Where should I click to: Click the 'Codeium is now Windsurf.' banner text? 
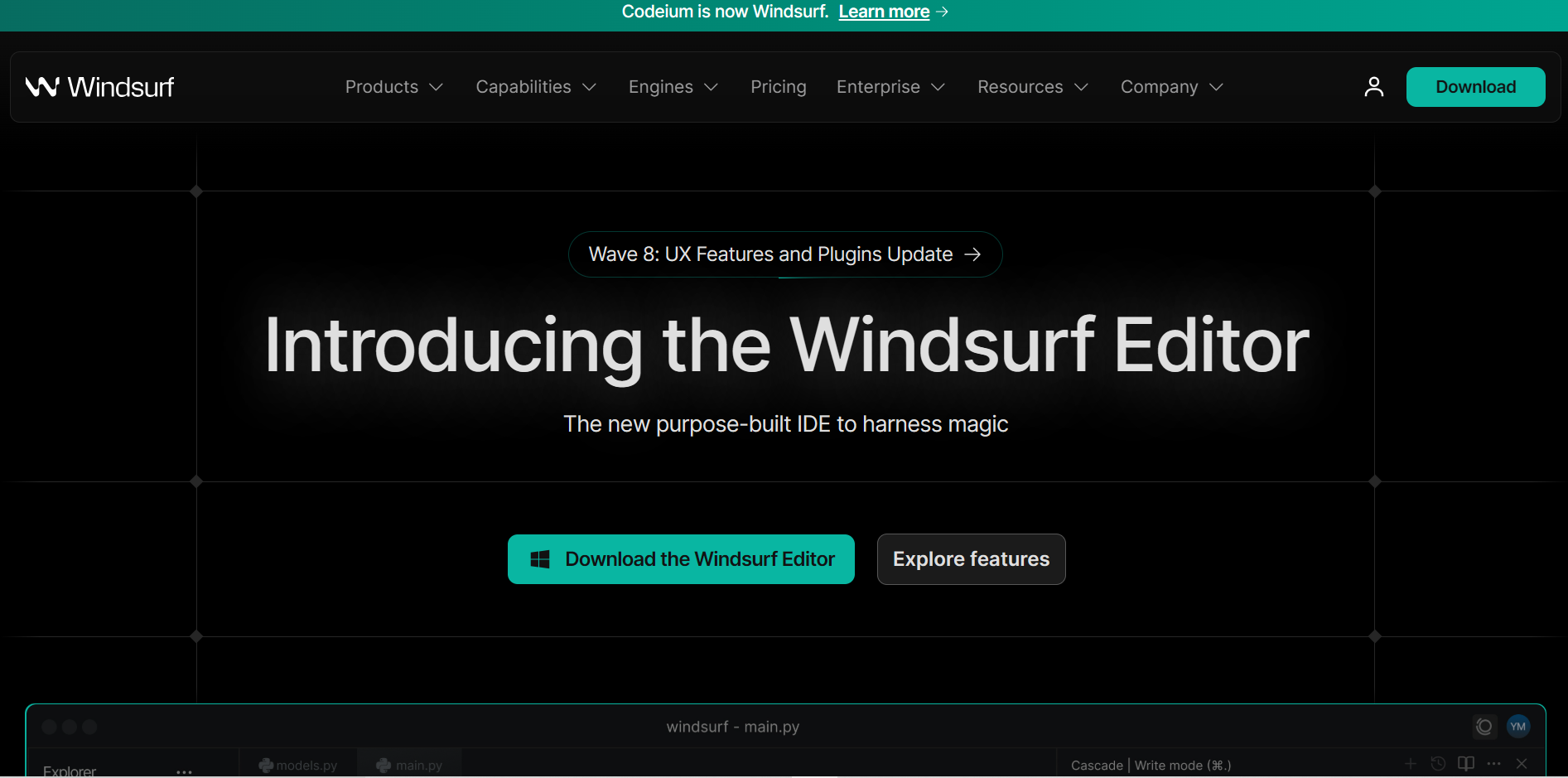[726, 12]
